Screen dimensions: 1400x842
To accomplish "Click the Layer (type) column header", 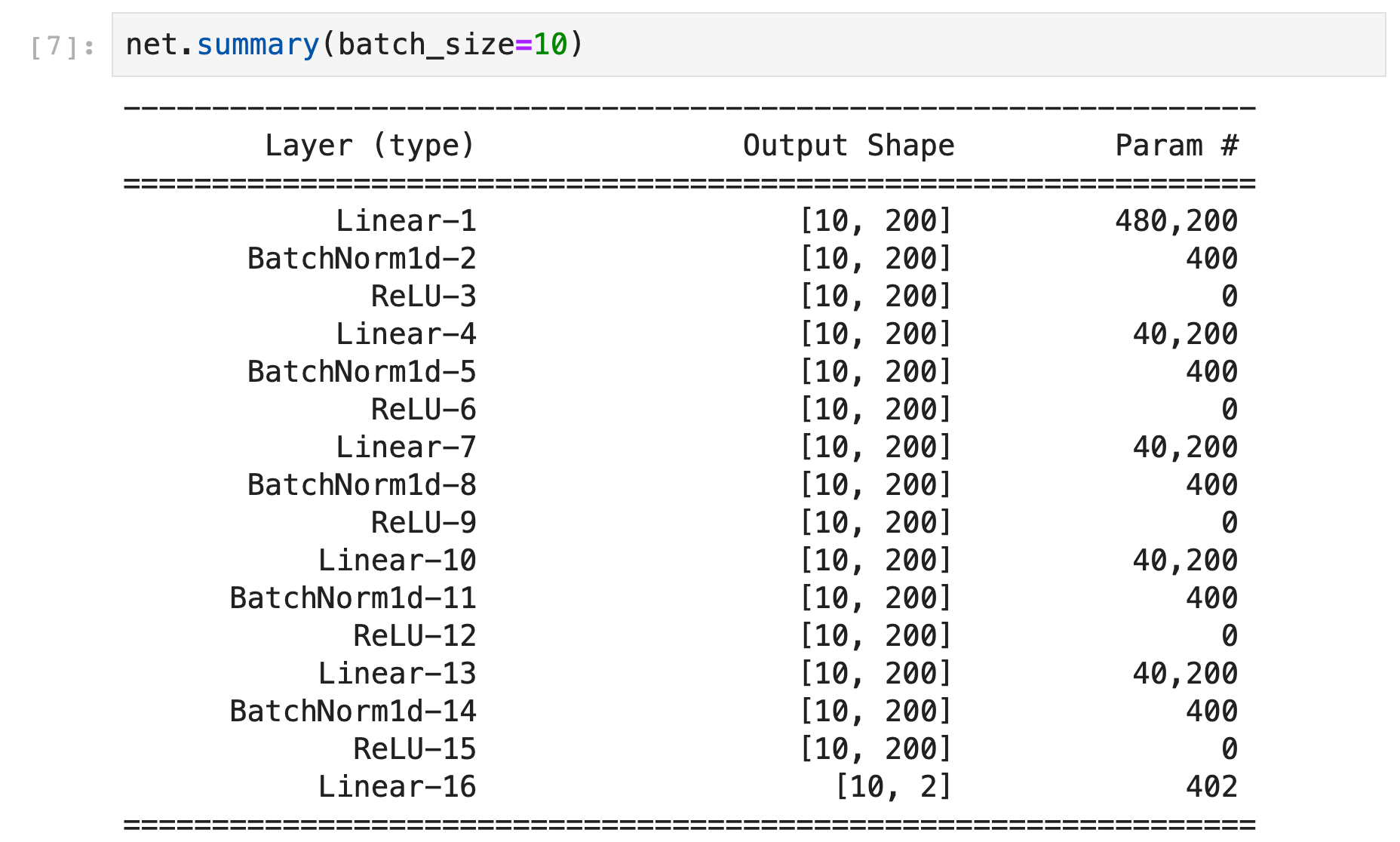I will (x=370, y=146).
